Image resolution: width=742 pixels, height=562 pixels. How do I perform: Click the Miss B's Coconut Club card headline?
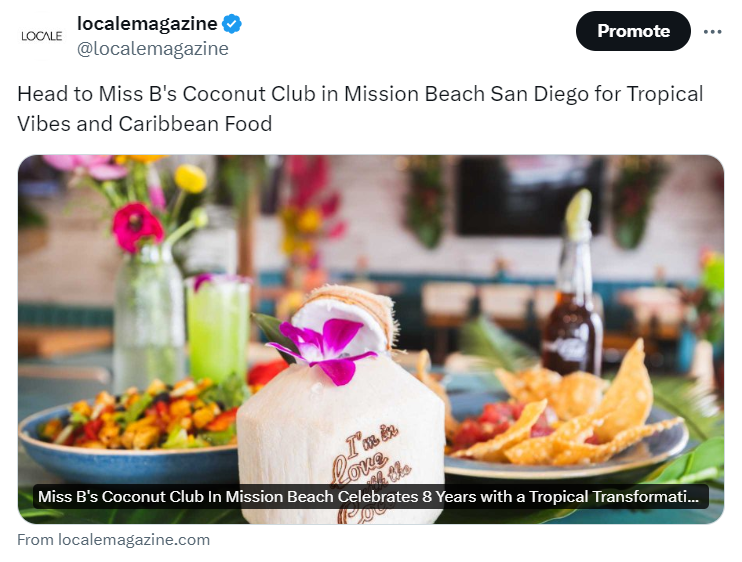[x=368, y=497]
